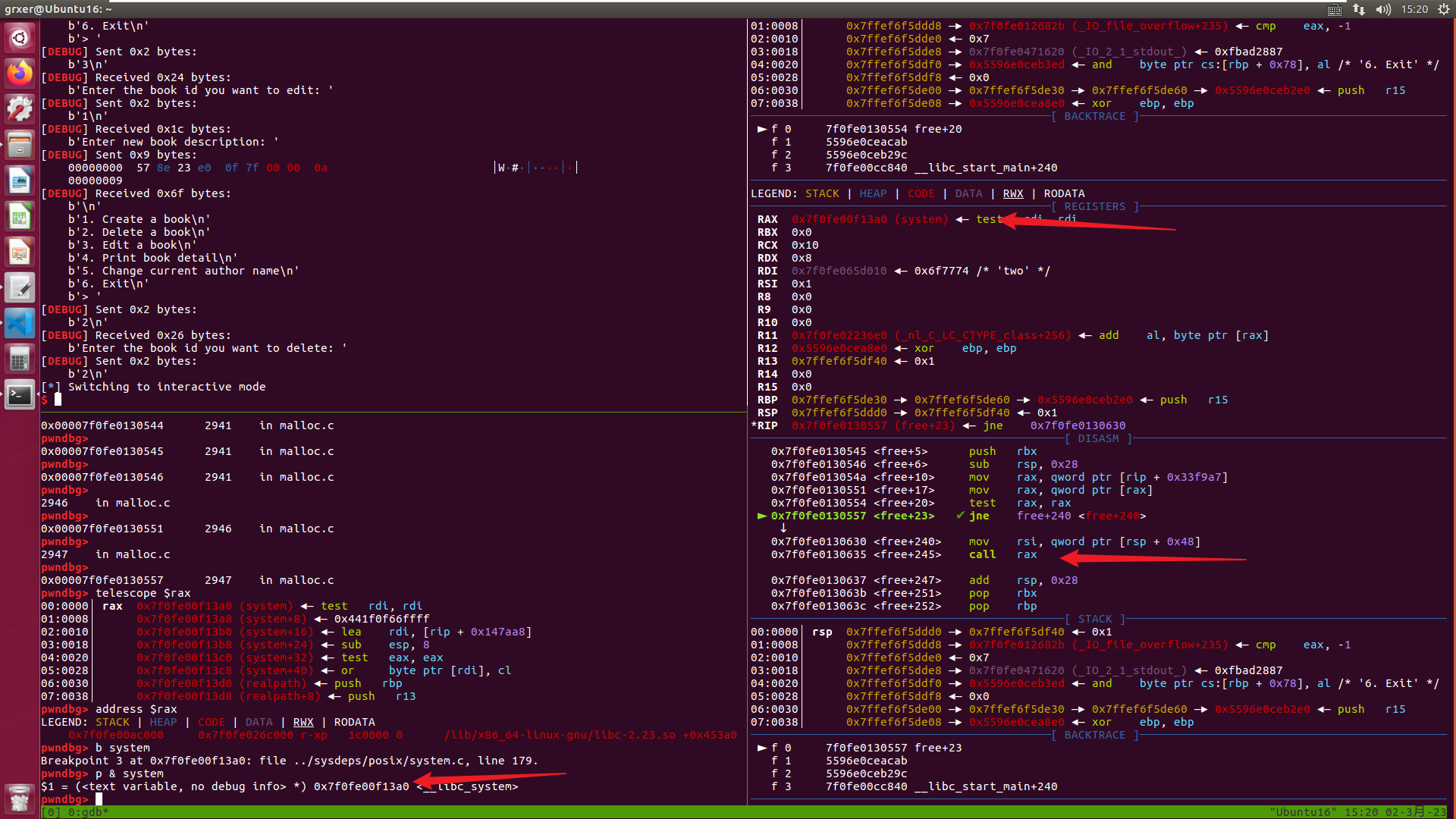Click the 'Ubuntu16' tmux status text
This screenshot has width=1456, height=819.
[x=1303, y=812]
